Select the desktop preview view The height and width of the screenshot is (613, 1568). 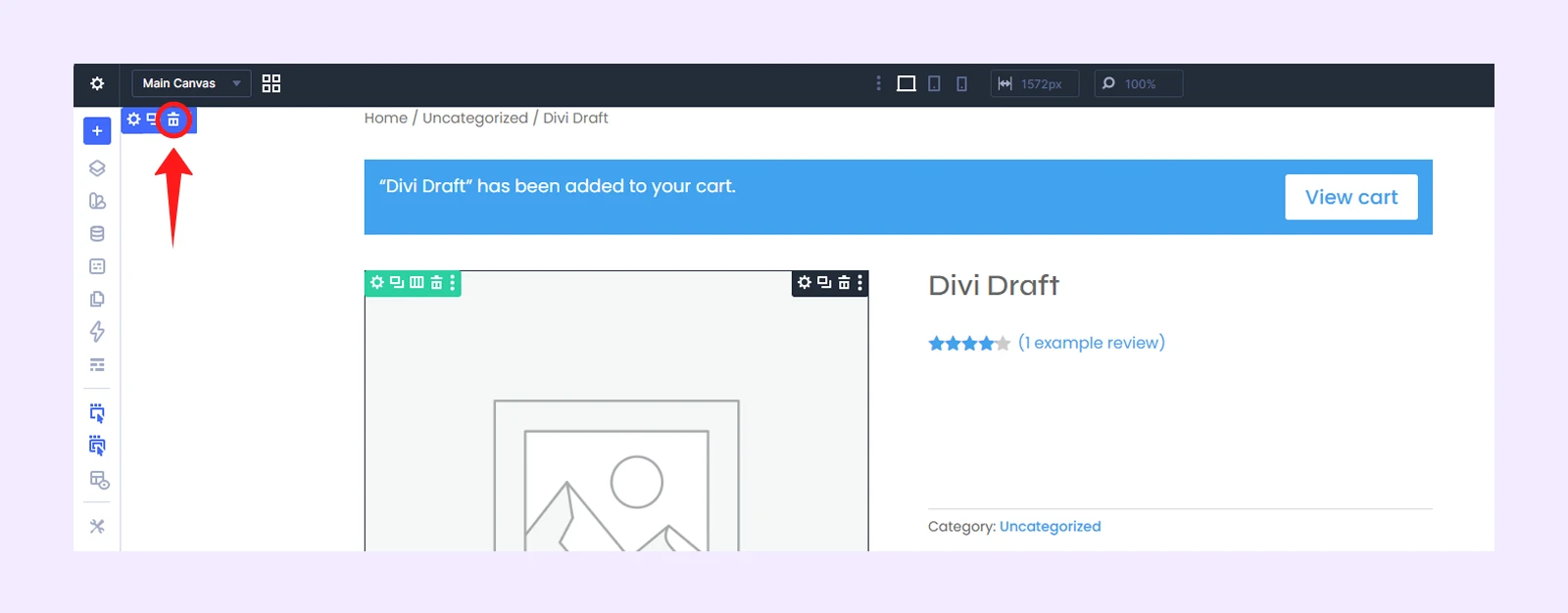tap(906, 84)
